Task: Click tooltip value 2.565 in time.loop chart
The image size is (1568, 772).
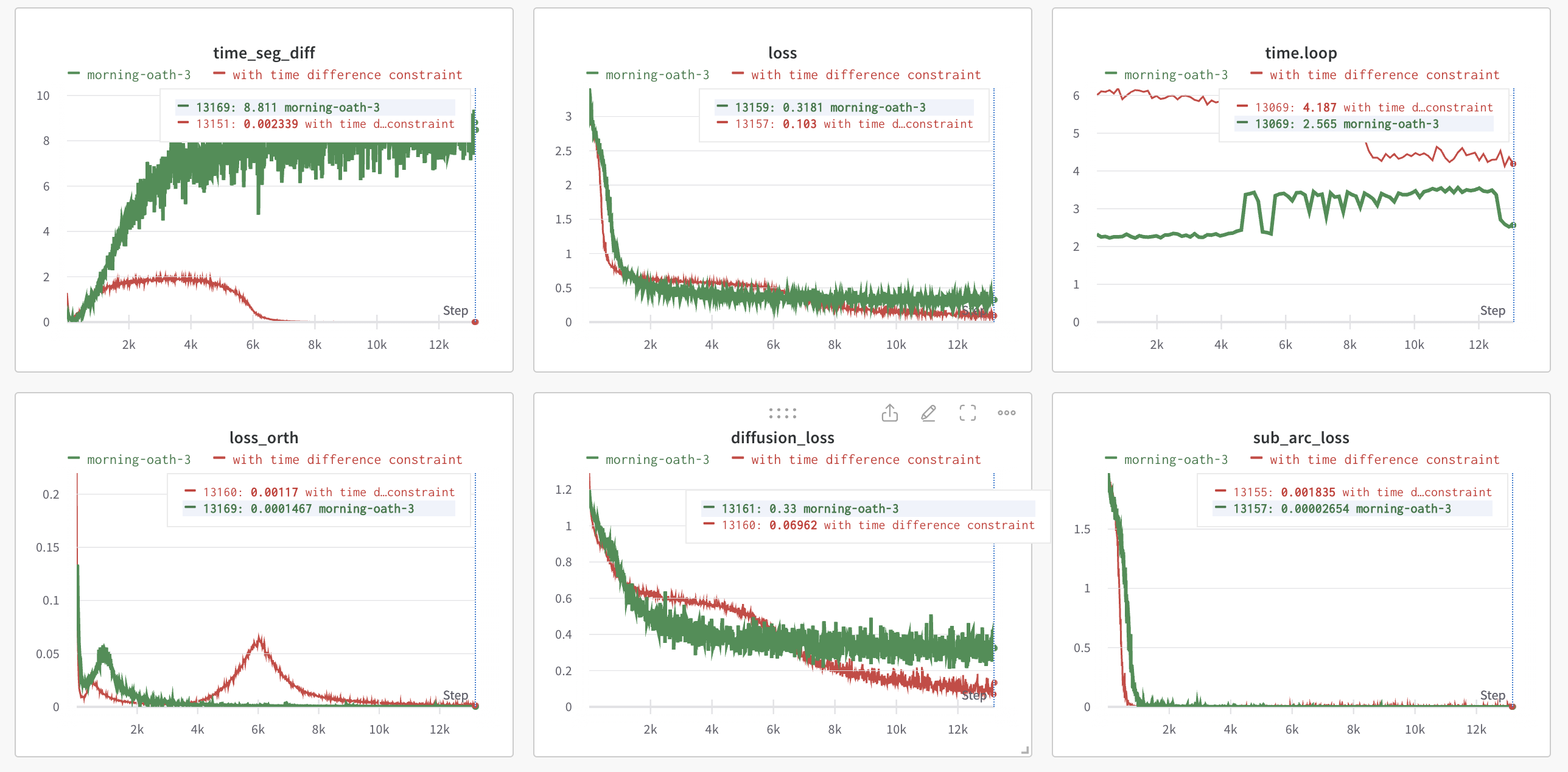Action: 1320,124
